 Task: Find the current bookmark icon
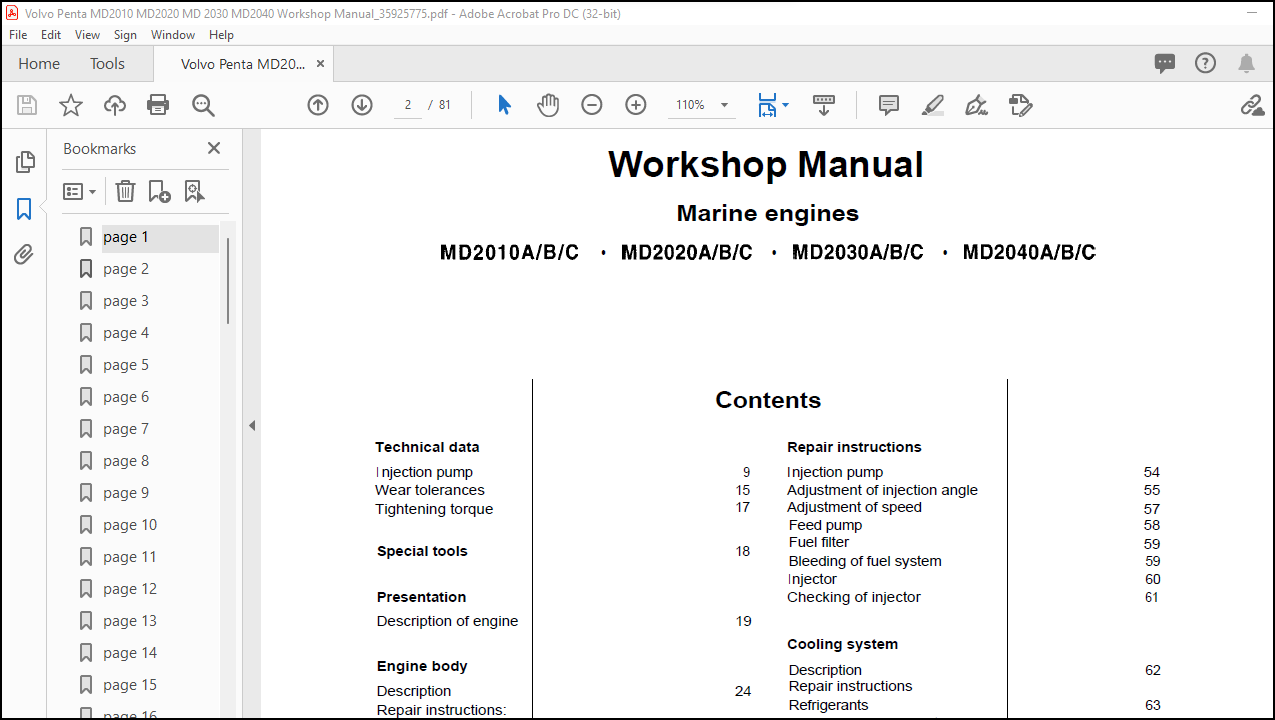click(x=194, y=191)
